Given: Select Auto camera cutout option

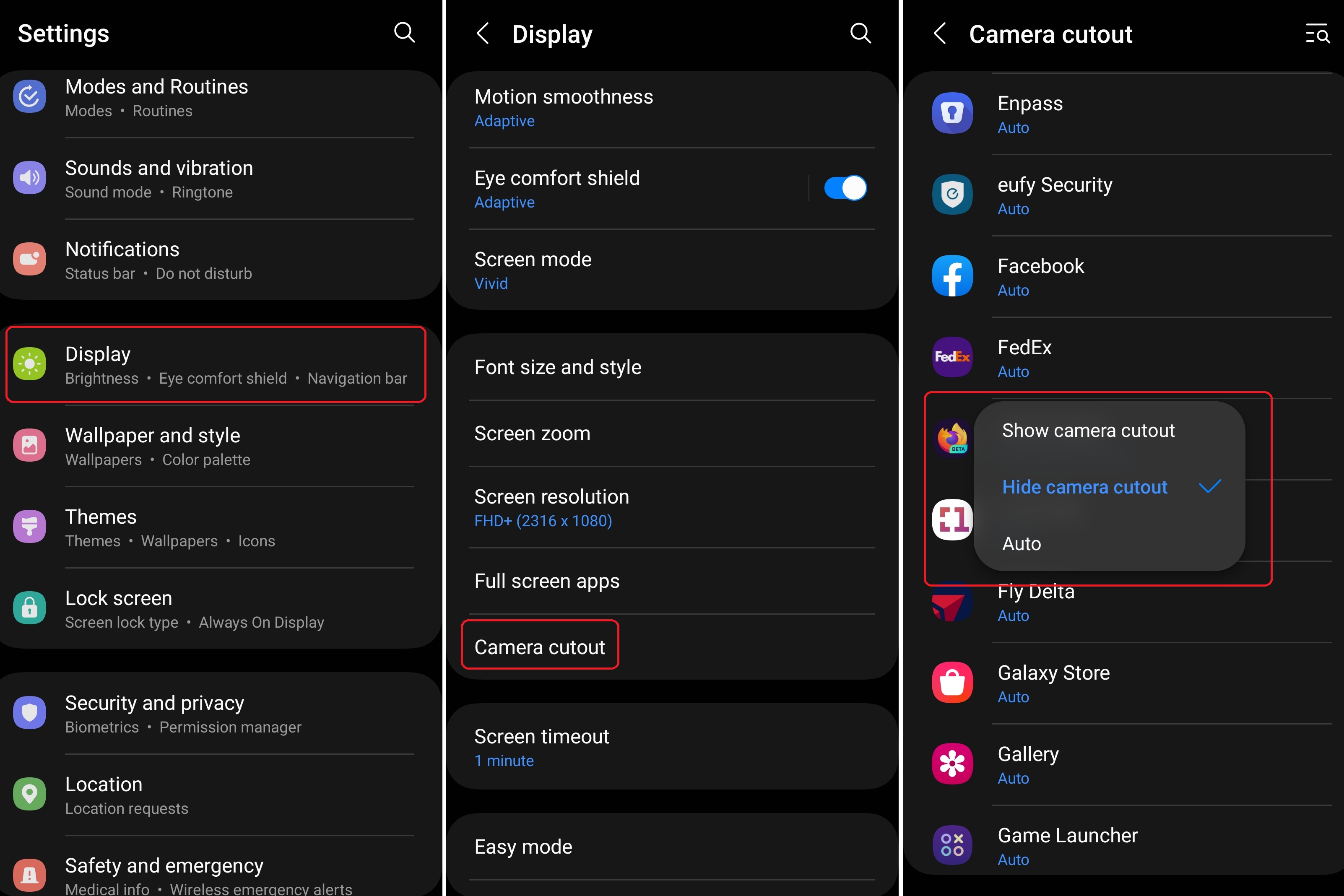Looking at the screenshot, I should tap(1022, 543).
